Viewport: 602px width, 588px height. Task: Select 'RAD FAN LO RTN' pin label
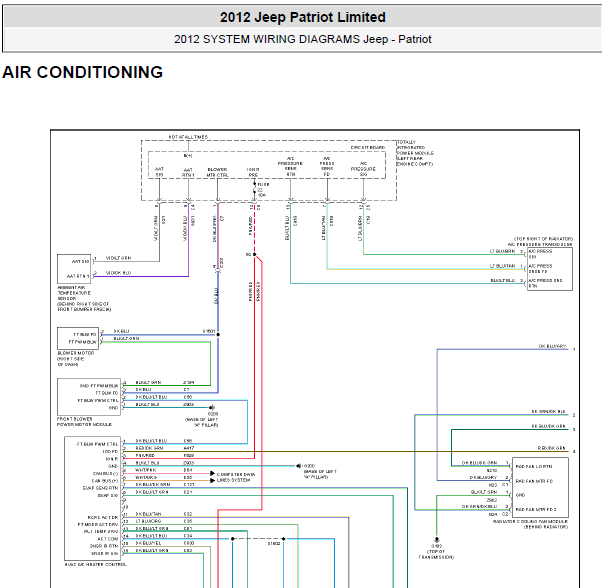point(534,466)
